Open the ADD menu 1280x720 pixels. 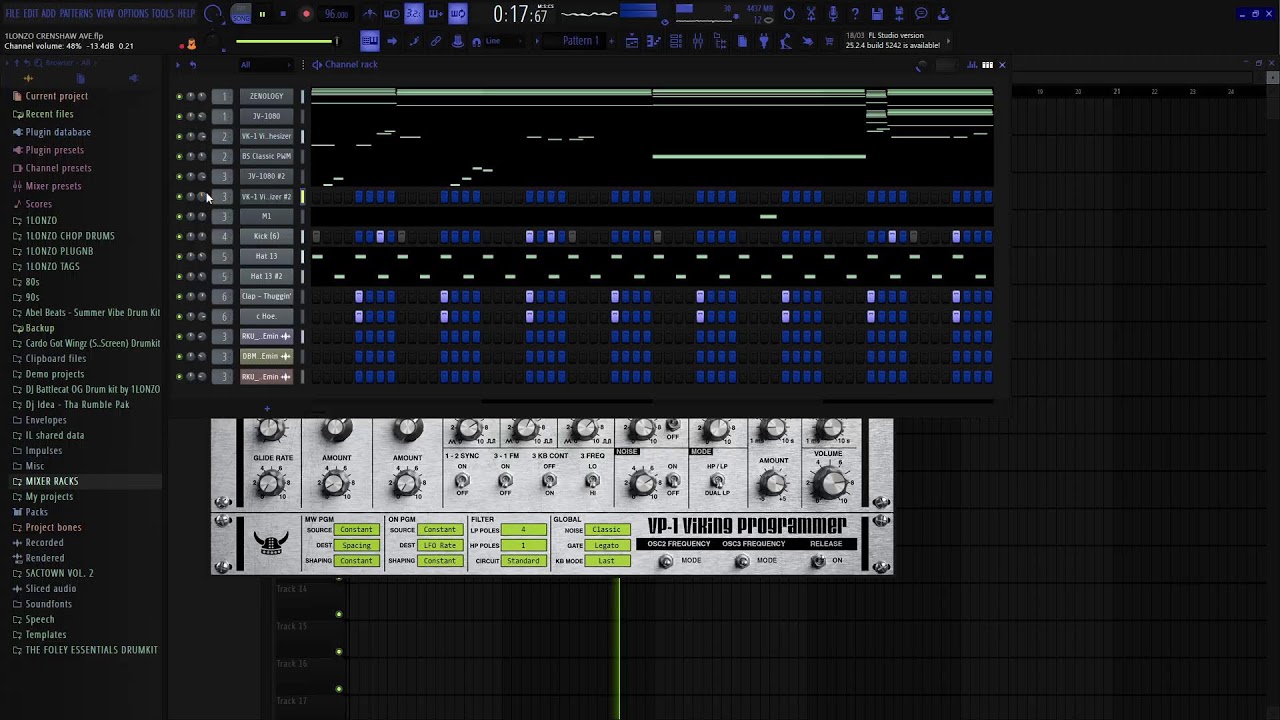[49, 14]
